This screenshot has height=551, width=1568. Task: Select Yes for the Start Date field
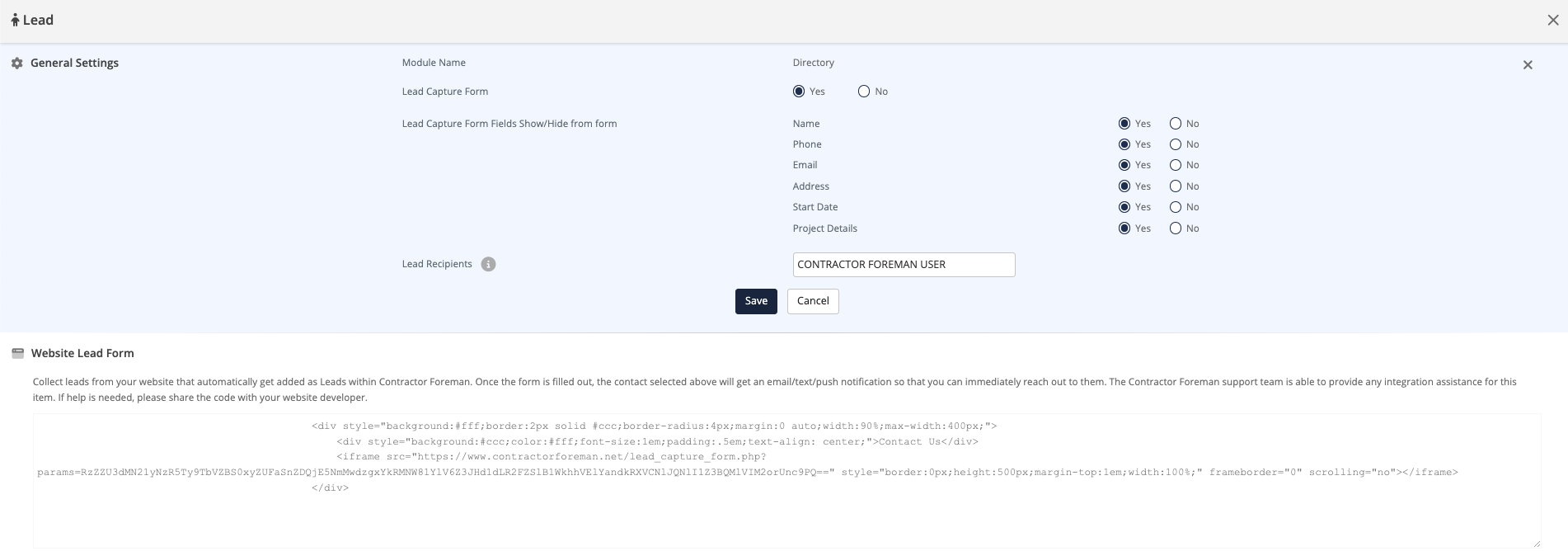click(1124, 207)
